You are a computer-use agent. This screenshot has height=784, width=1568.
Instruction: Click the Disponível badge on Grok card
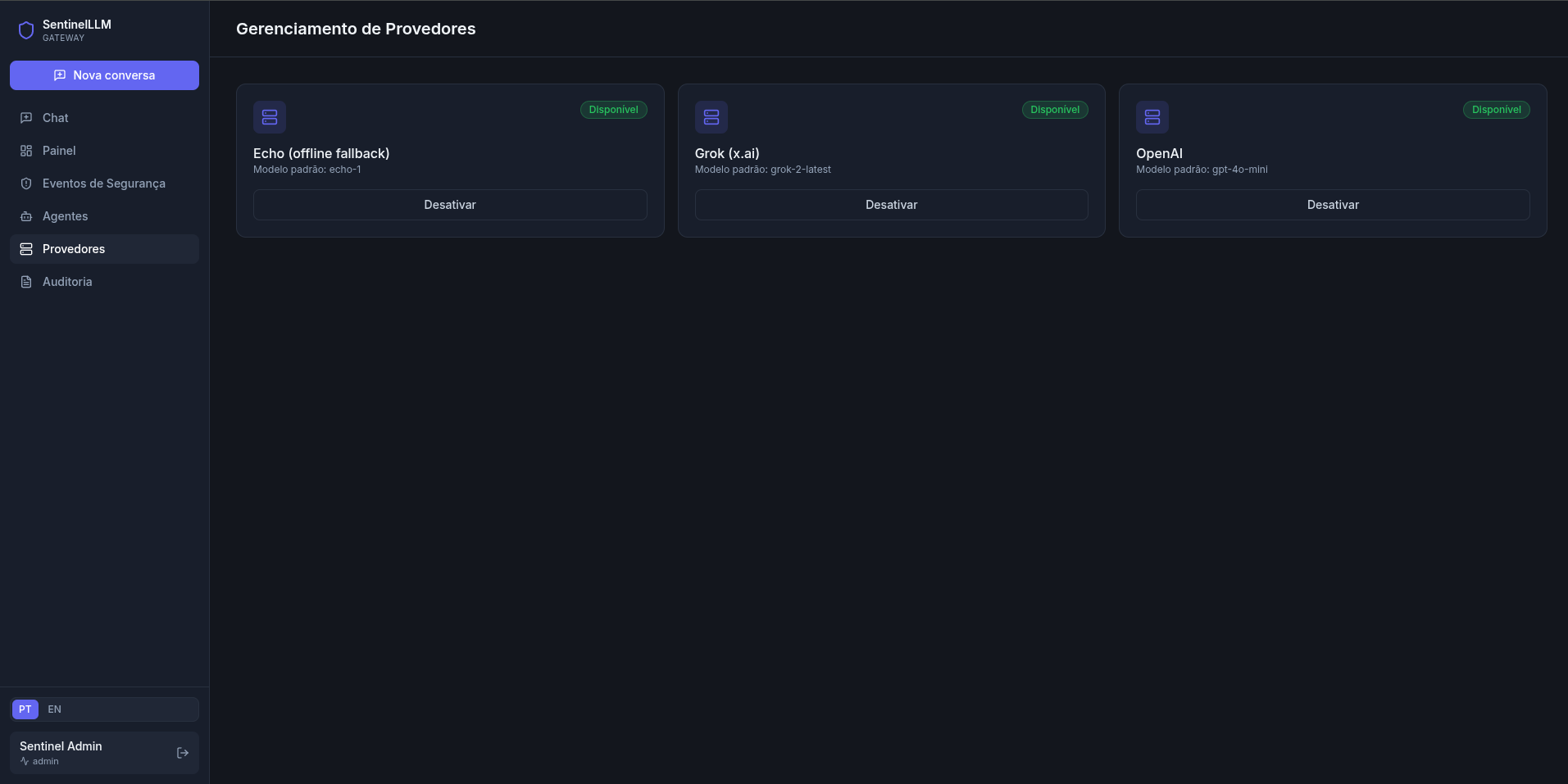(x=1055, y=110)
